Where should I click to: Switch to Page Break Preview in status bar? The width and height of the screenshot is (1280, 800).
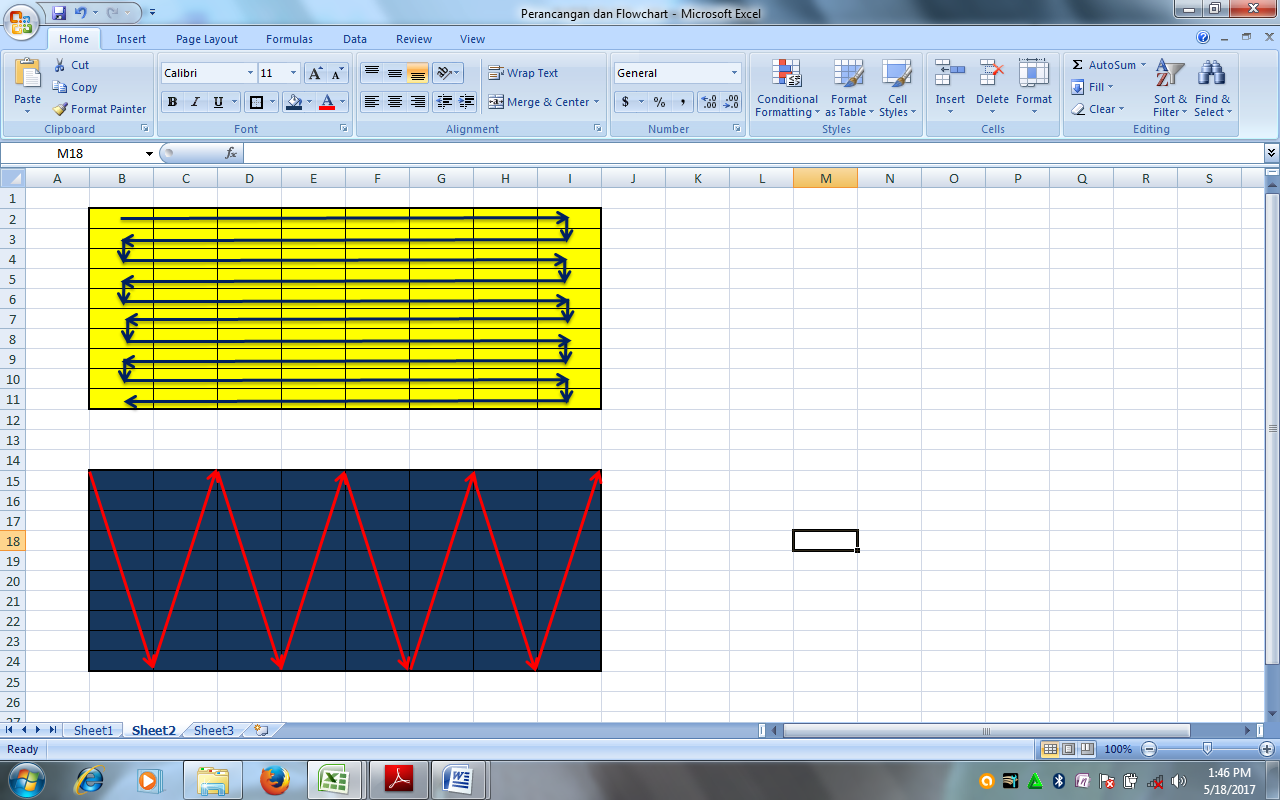pos(1086,749)
